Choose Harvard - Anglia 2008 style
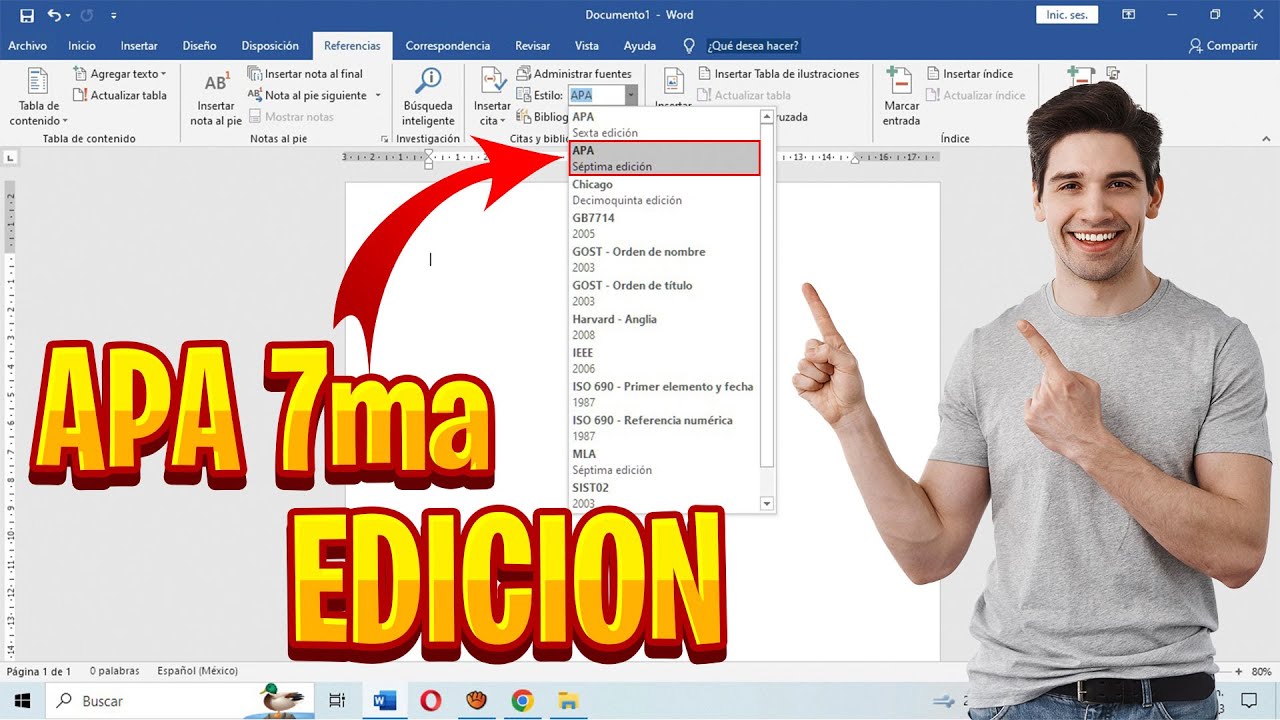This screenshot has height=720, width=1280. [664, 327]
